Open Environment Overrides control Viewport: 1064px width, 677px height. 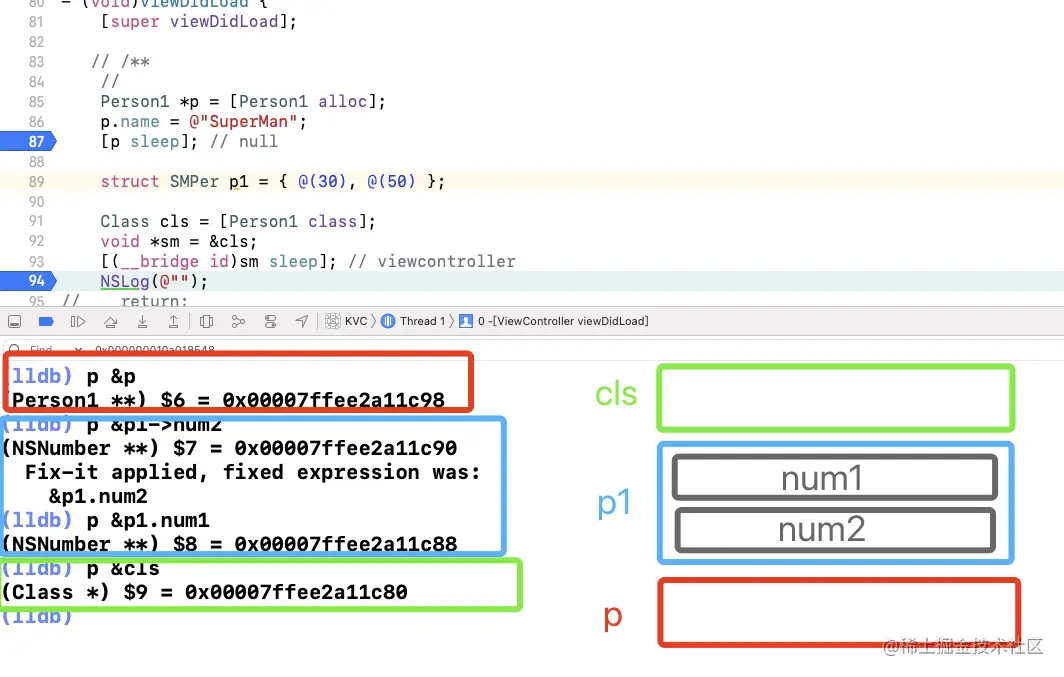(x=270, y=322)
